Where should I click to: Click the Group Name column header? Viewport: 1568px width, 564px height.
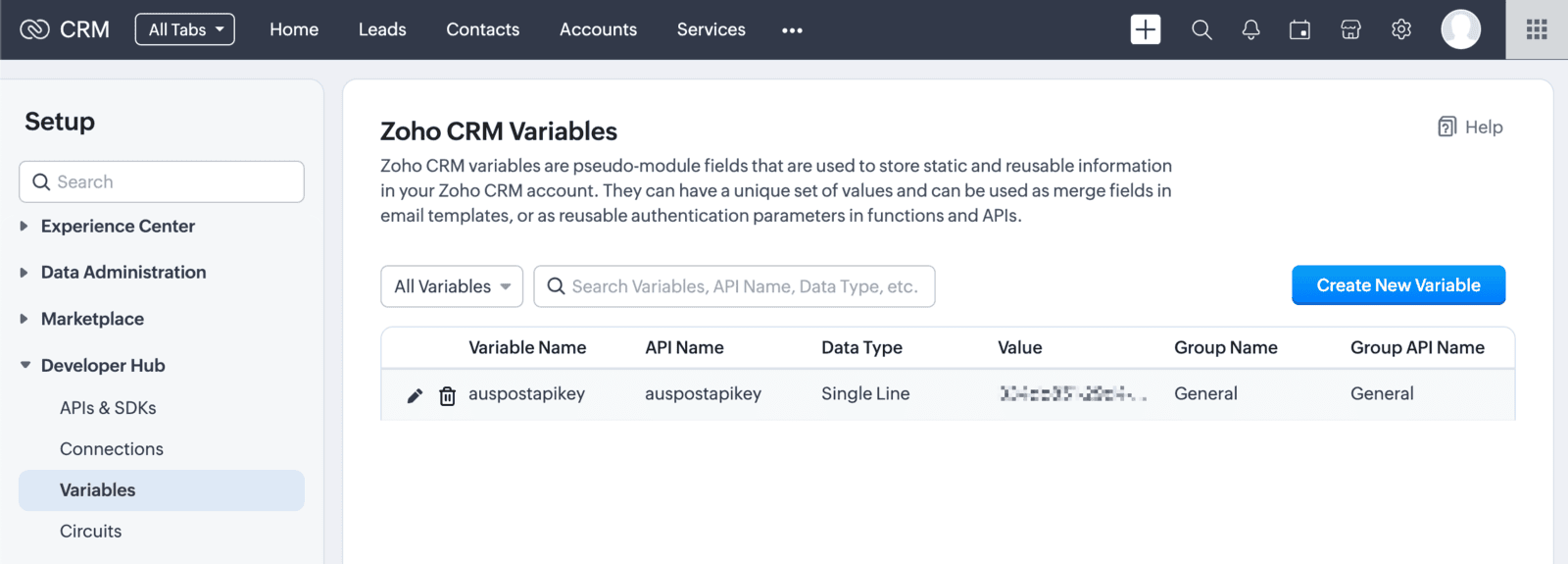pos(1226,347)
